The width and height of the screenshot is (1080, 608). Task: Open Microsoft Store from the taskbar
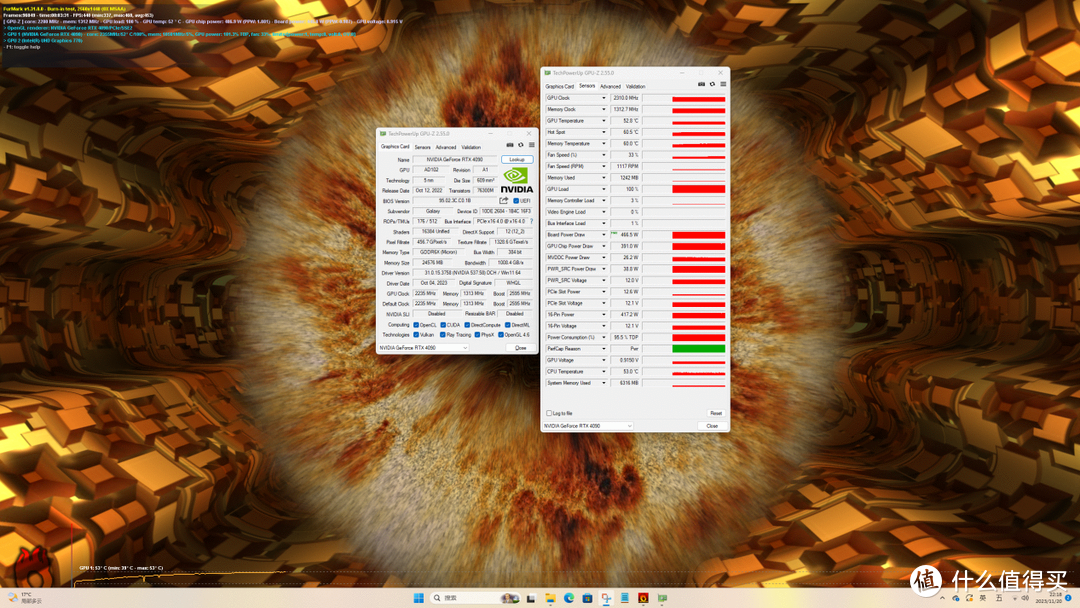pos(587,598)
